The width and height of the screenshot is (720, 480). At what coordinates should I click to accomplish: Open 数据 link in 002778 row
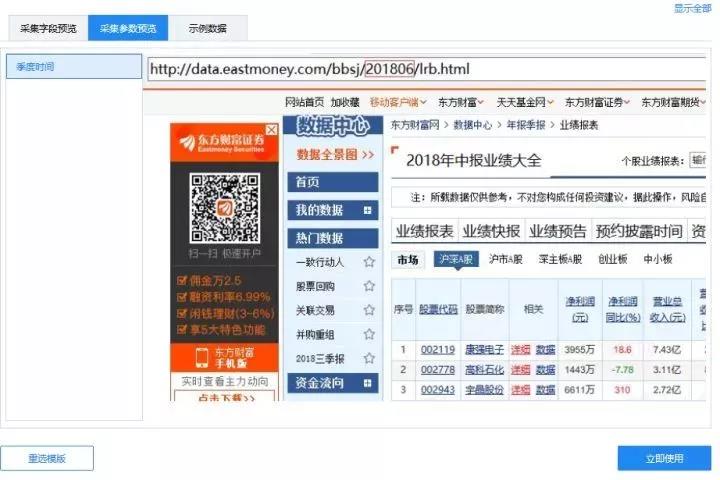point(546,370)
